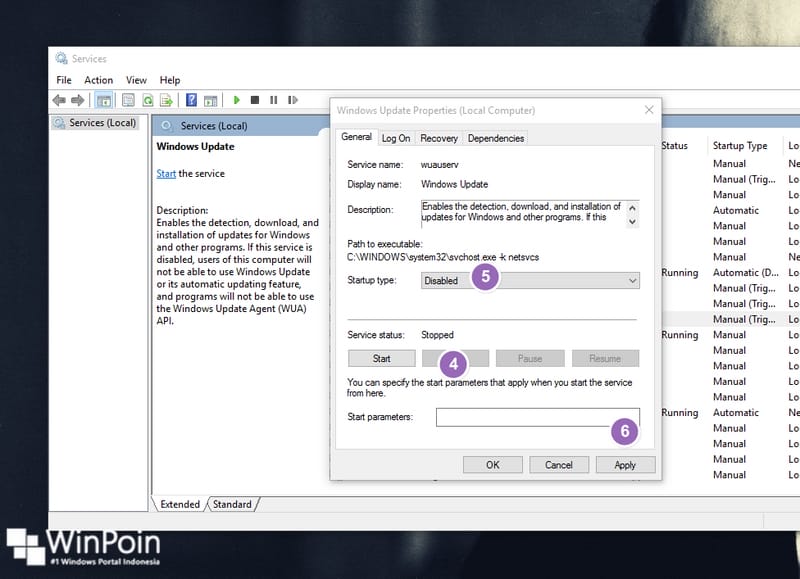This screenshot has width=800, height=579.
Task: Click the Back arrow in Services toolbar
Action: pyautogui.click(x=58, y=100)
